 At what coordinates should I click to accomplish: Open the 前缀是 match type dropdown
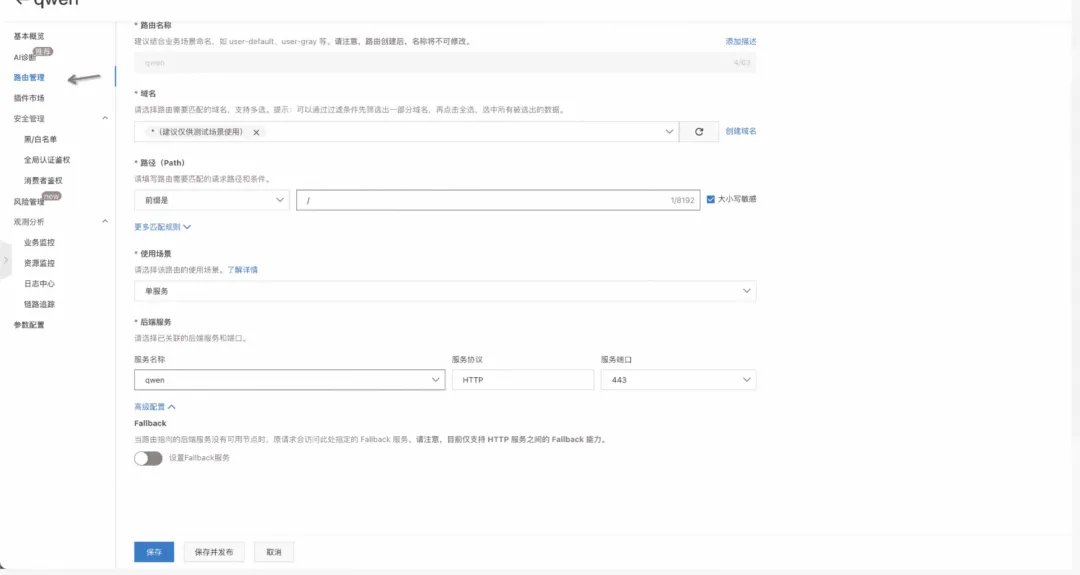(x=211, y=200)
